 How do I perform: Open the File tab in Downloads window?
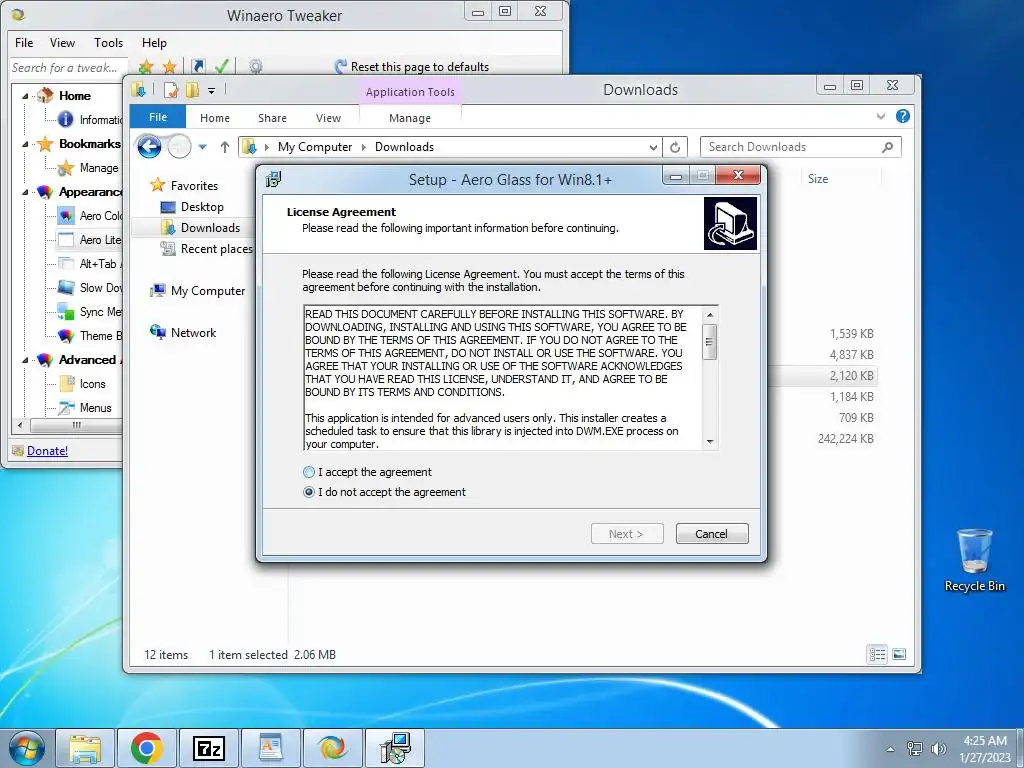click(158, 118)
